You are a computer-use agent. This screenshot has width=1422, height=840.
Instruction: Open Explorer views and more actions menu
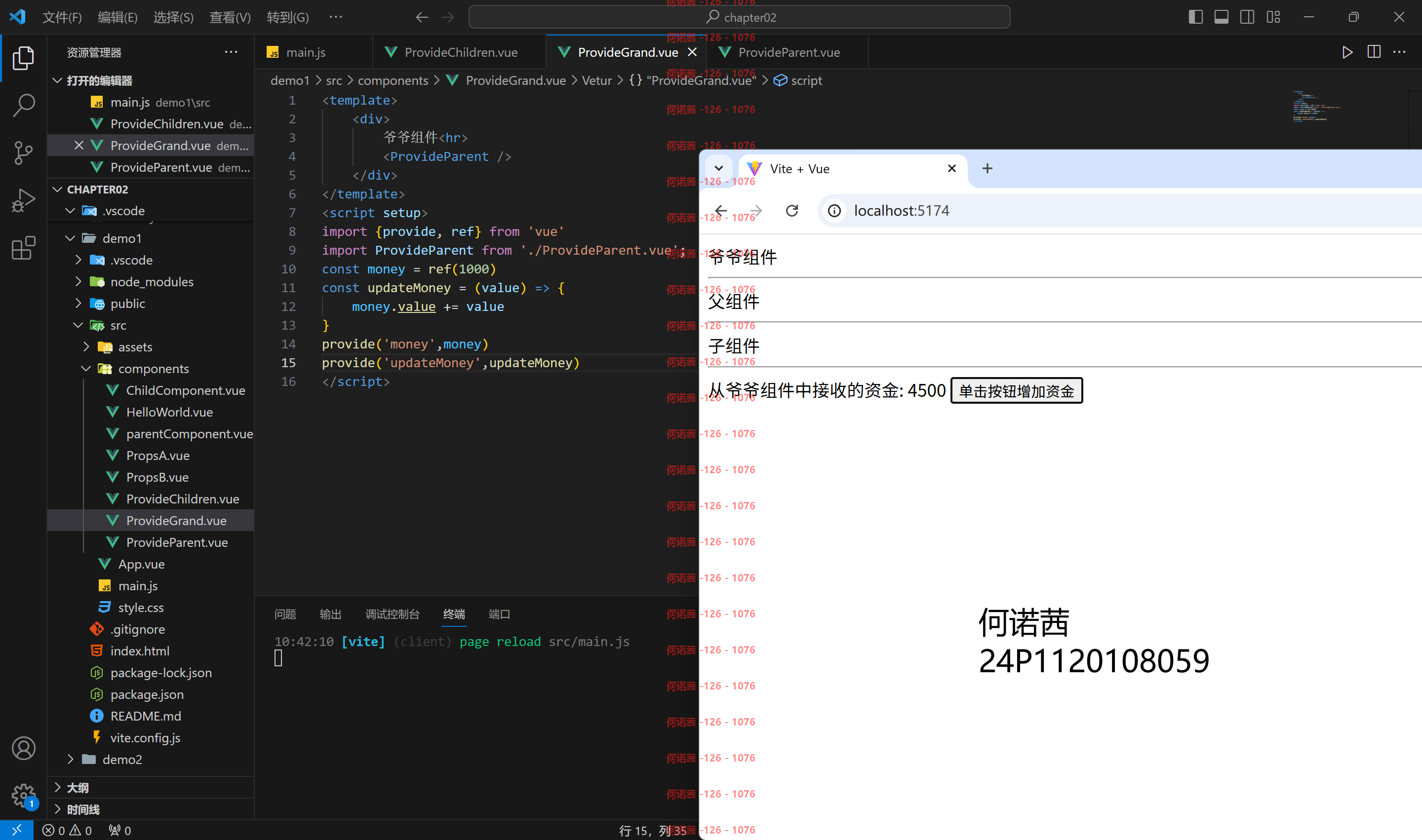pyautogui.click(x=231, y=52)
